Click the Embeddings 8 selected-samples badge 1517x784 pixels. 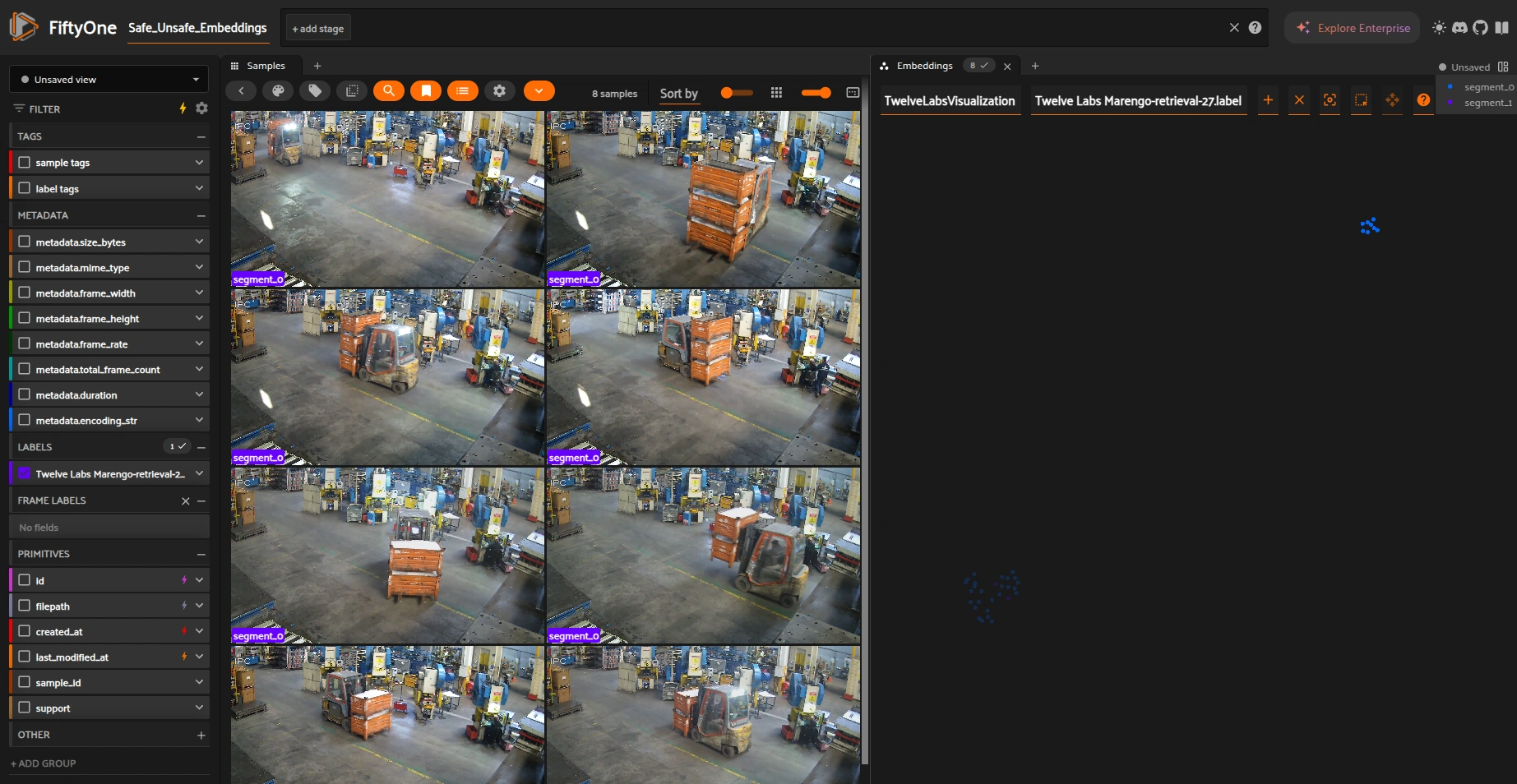pos(978,66)
